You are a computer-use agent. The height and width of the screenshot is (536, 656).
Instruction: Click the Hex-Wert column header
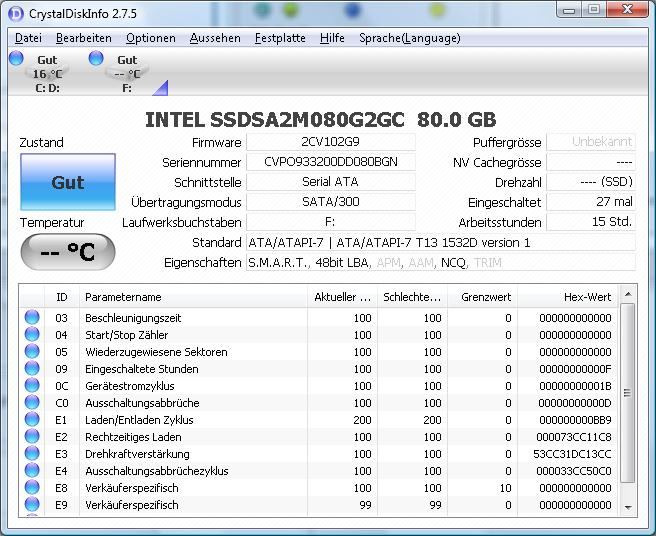pos(567,297)
